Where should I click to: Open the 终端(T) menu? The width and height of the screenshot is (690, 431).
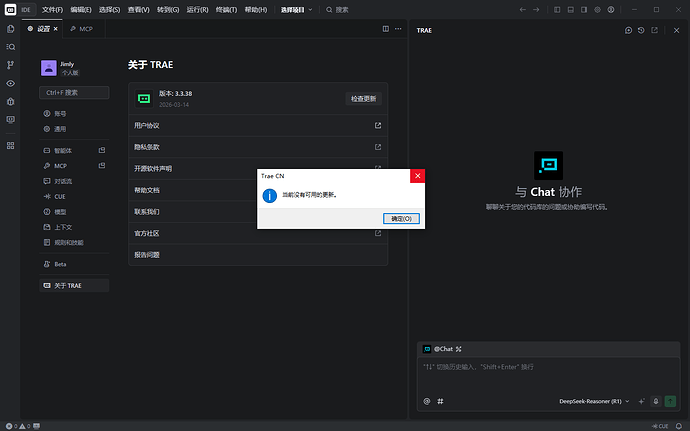pos(226,10)
